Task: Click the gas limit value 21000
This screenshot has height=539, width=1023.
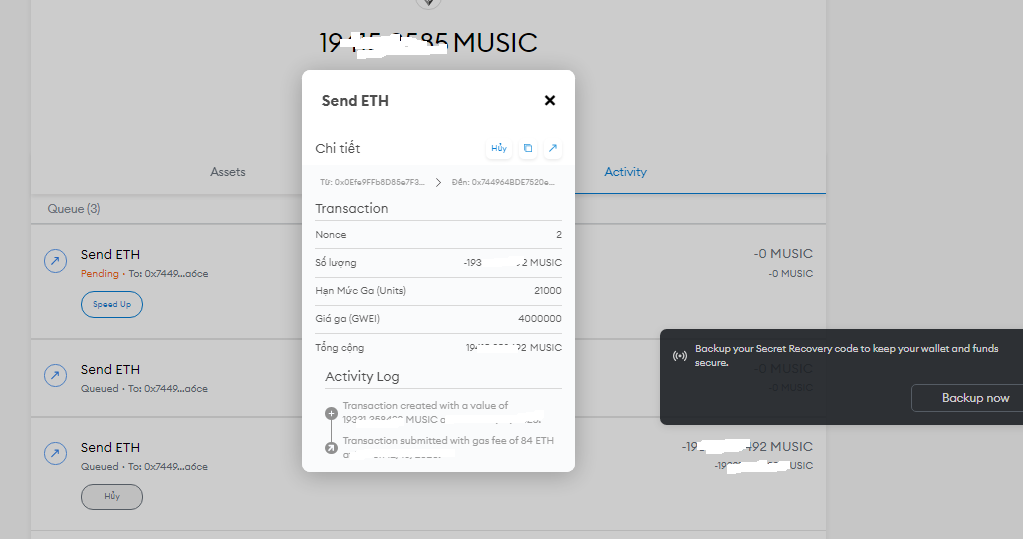Action: [x=547, y=290]
